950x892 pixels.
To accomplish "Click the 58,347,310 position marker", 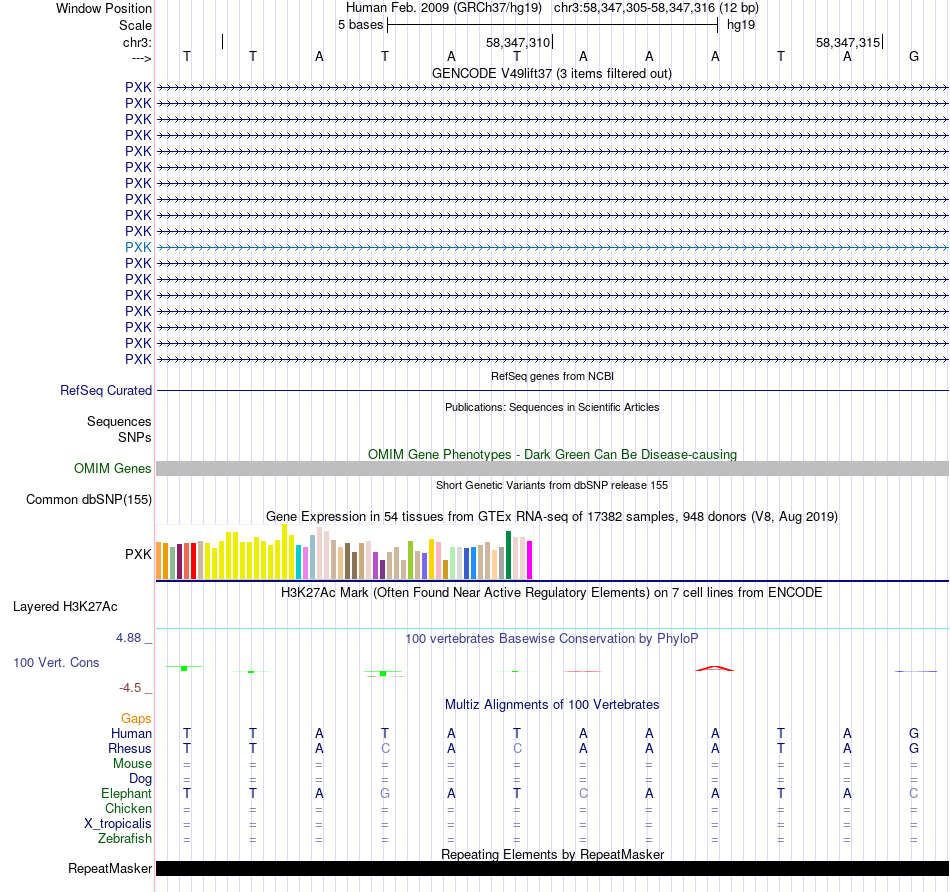I will [x=518, y=42].
